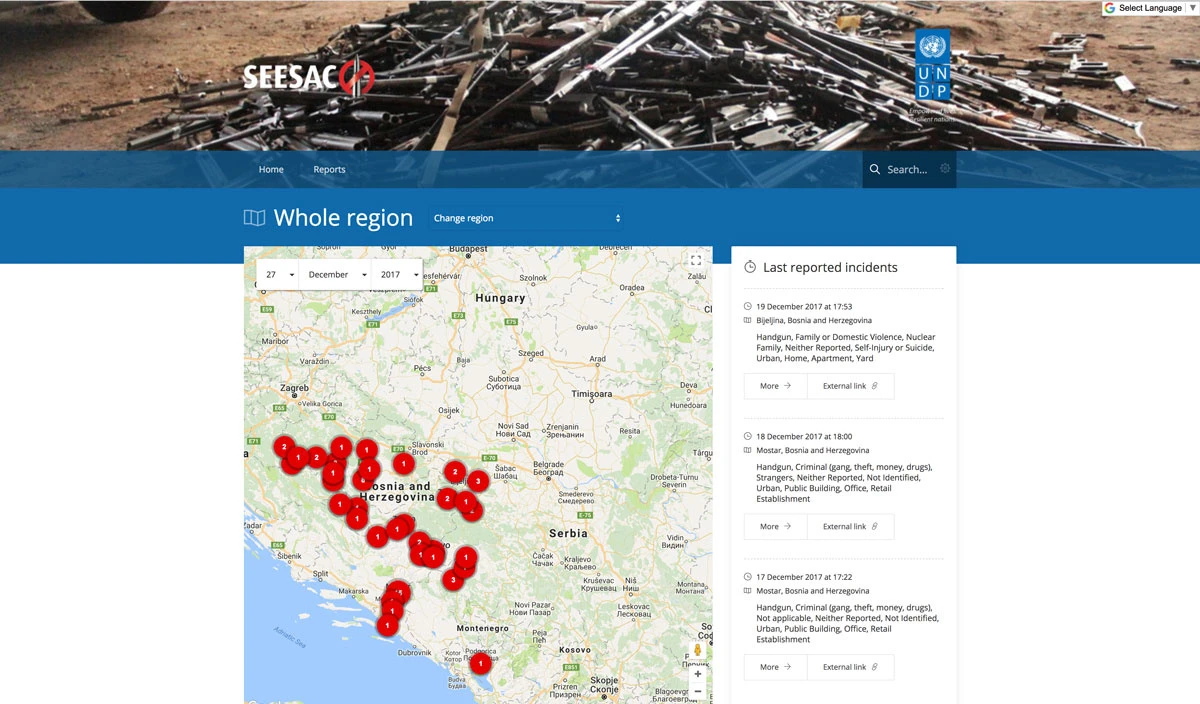Expand the 2017 year dropdown
Image resolution: width=1200 pixels, height=704 pixels.
click(397, 274)
